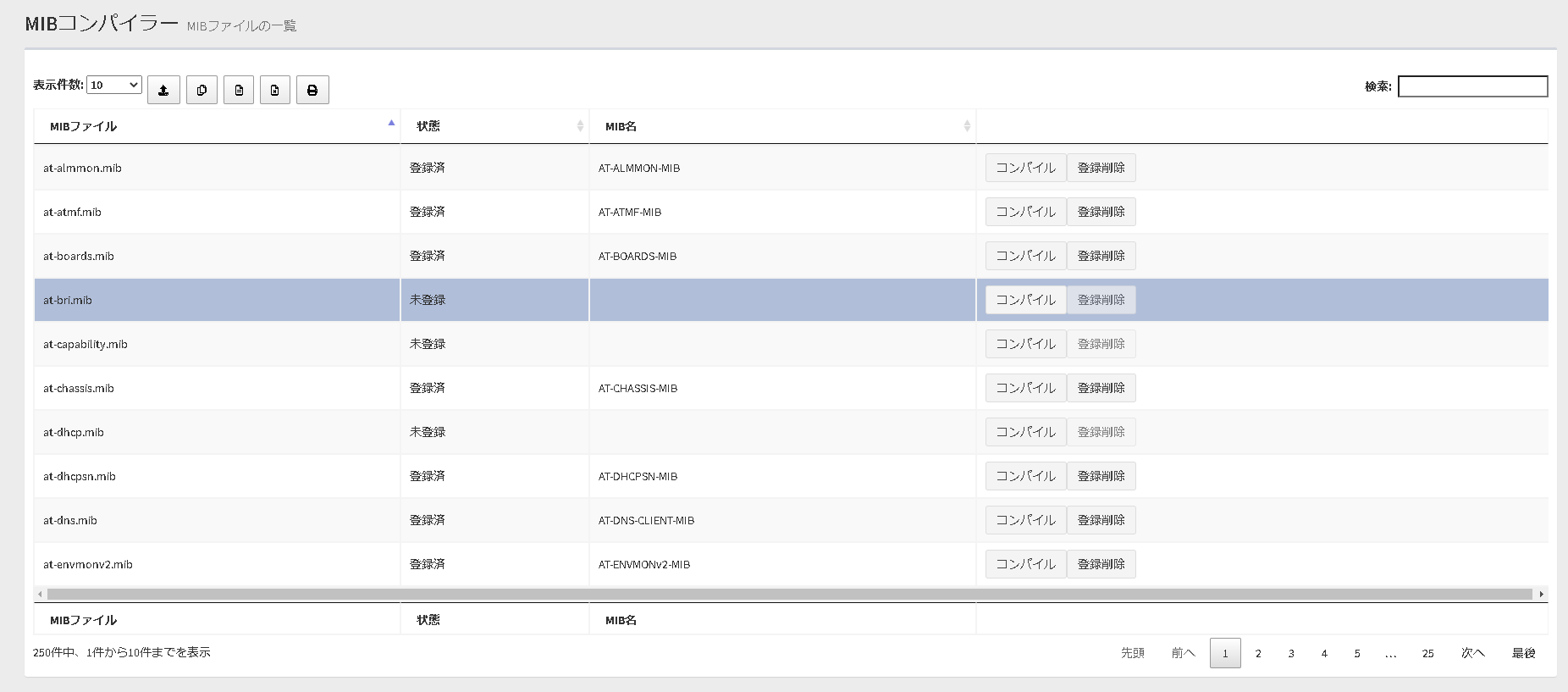Click the upload MIB file icon
Viewport: 1568px width, 692px height.
coord(163,90)
